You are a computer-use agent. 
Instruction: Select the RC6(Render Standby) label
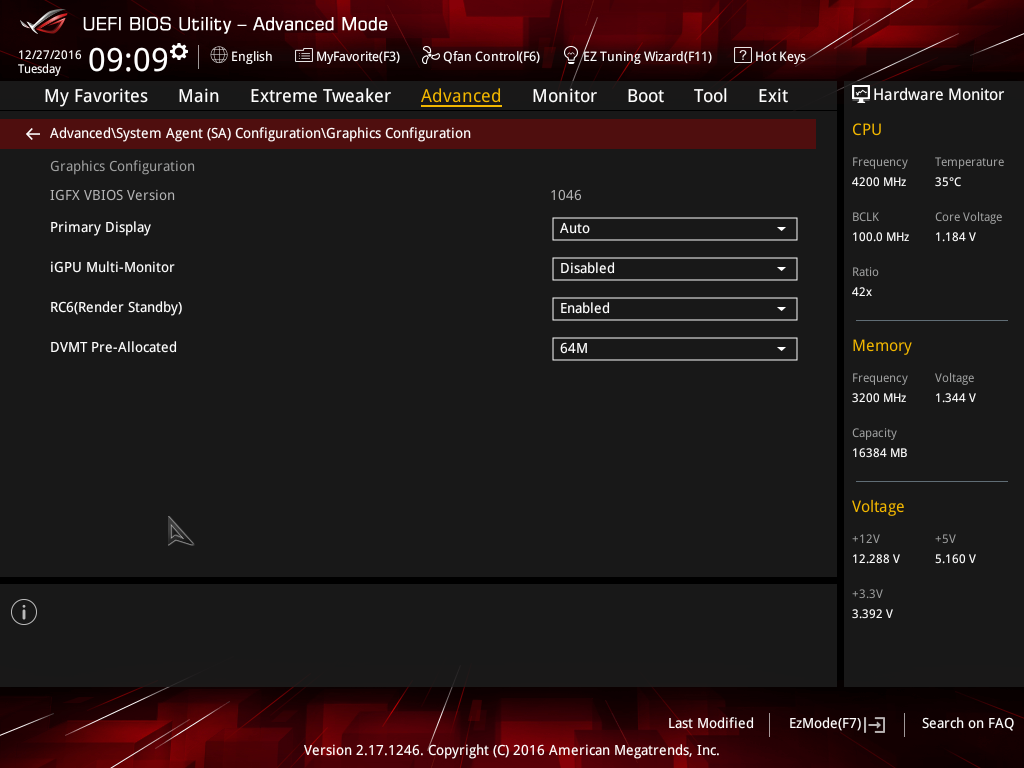coord(116,307)
